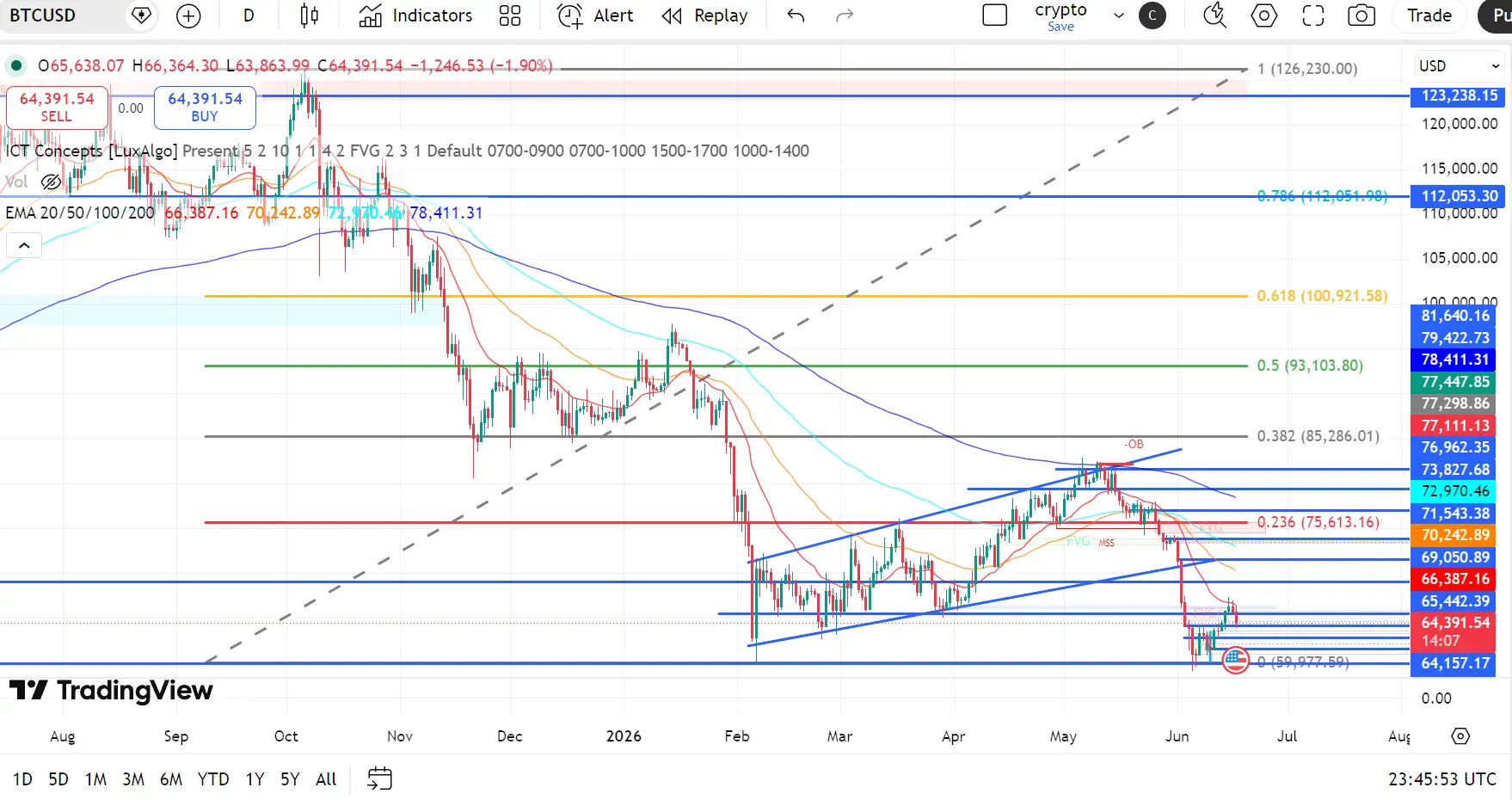Create a new Alert
The width and height of the screenshot is (1512, 800).
pyautogui.click(x=595, y=15)
